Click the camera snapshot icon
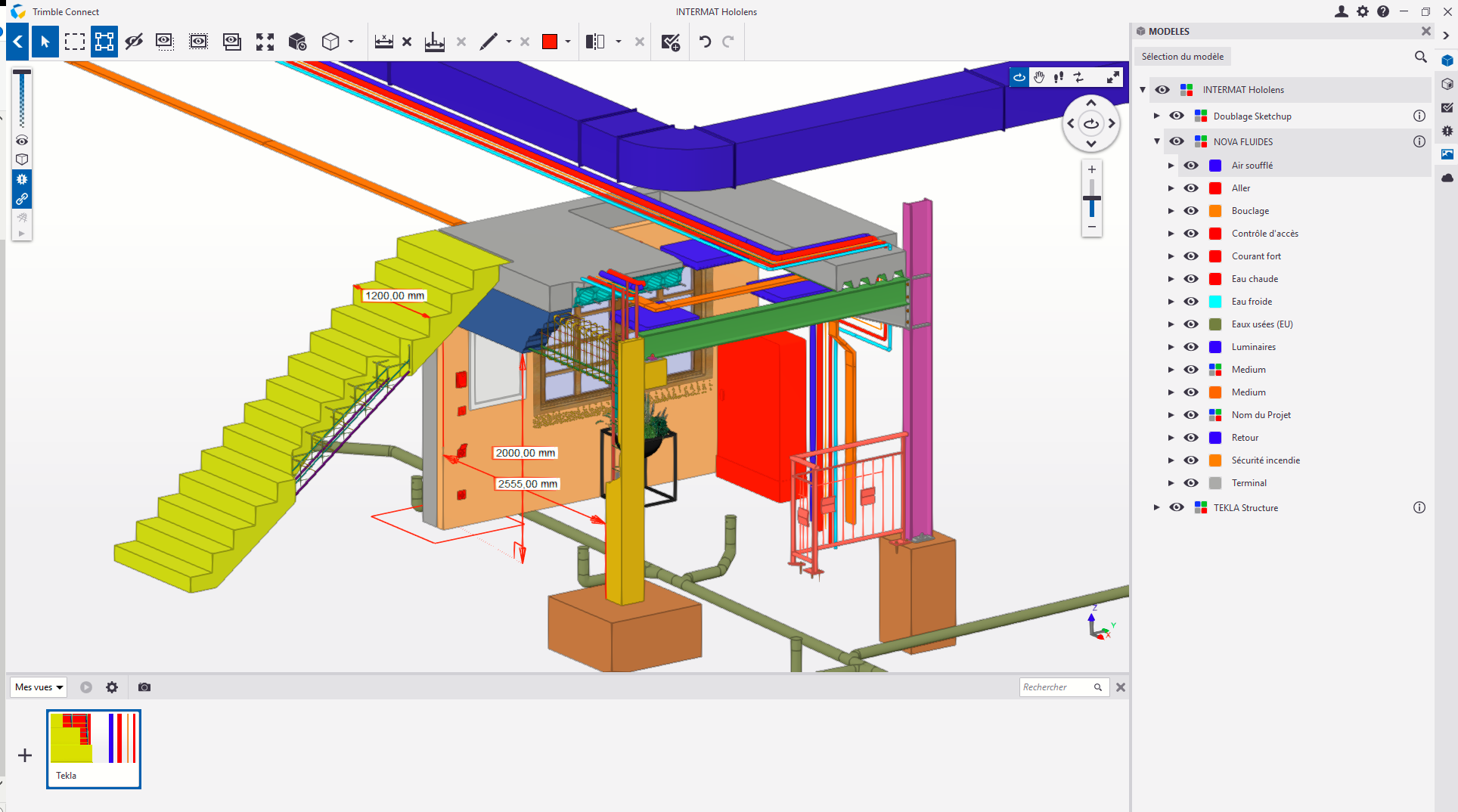The height and width of the screenshot is (812, 1458). point(144,687)
